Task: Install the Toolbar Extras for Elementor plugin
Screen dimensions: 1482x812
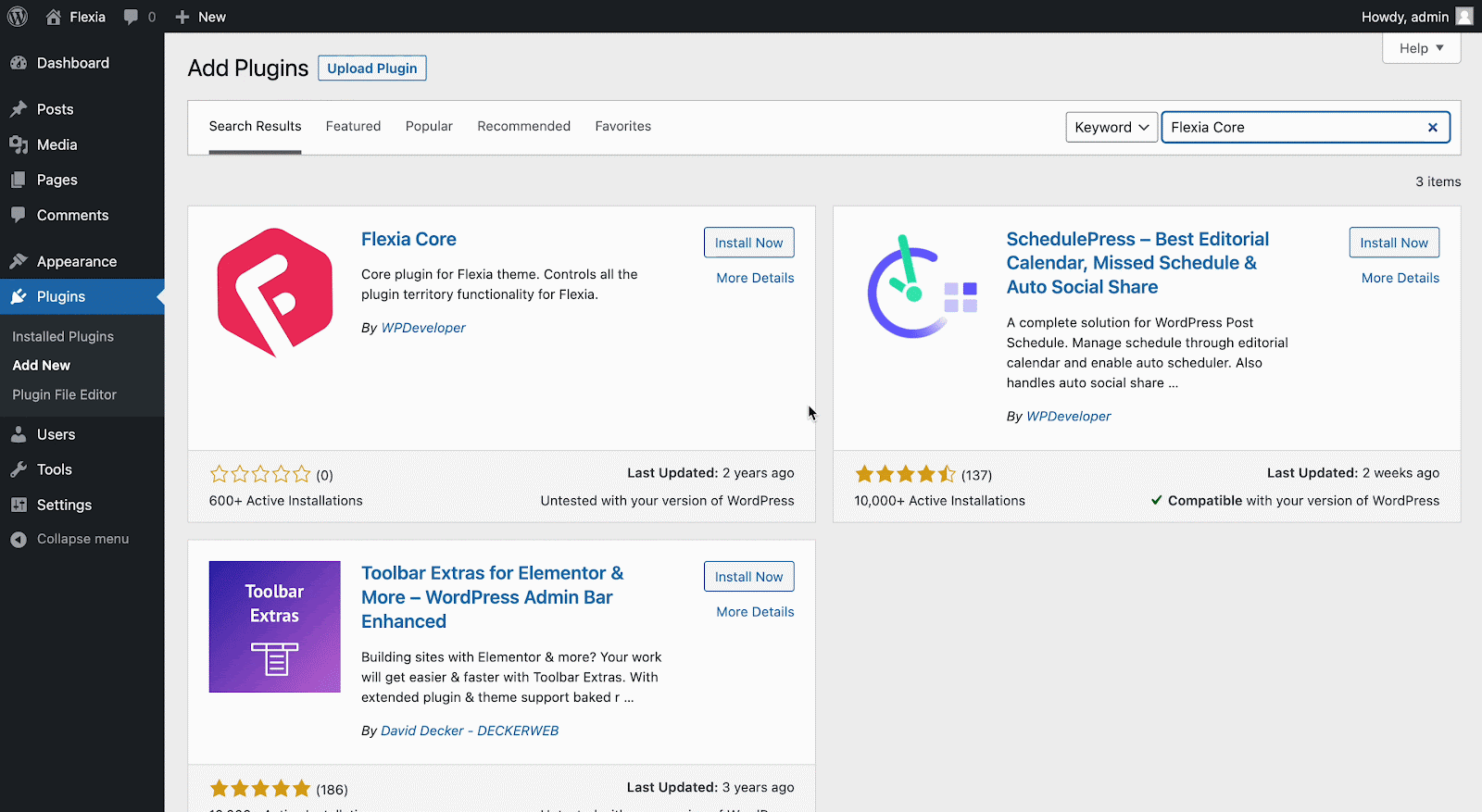Action: click(748, 577)
